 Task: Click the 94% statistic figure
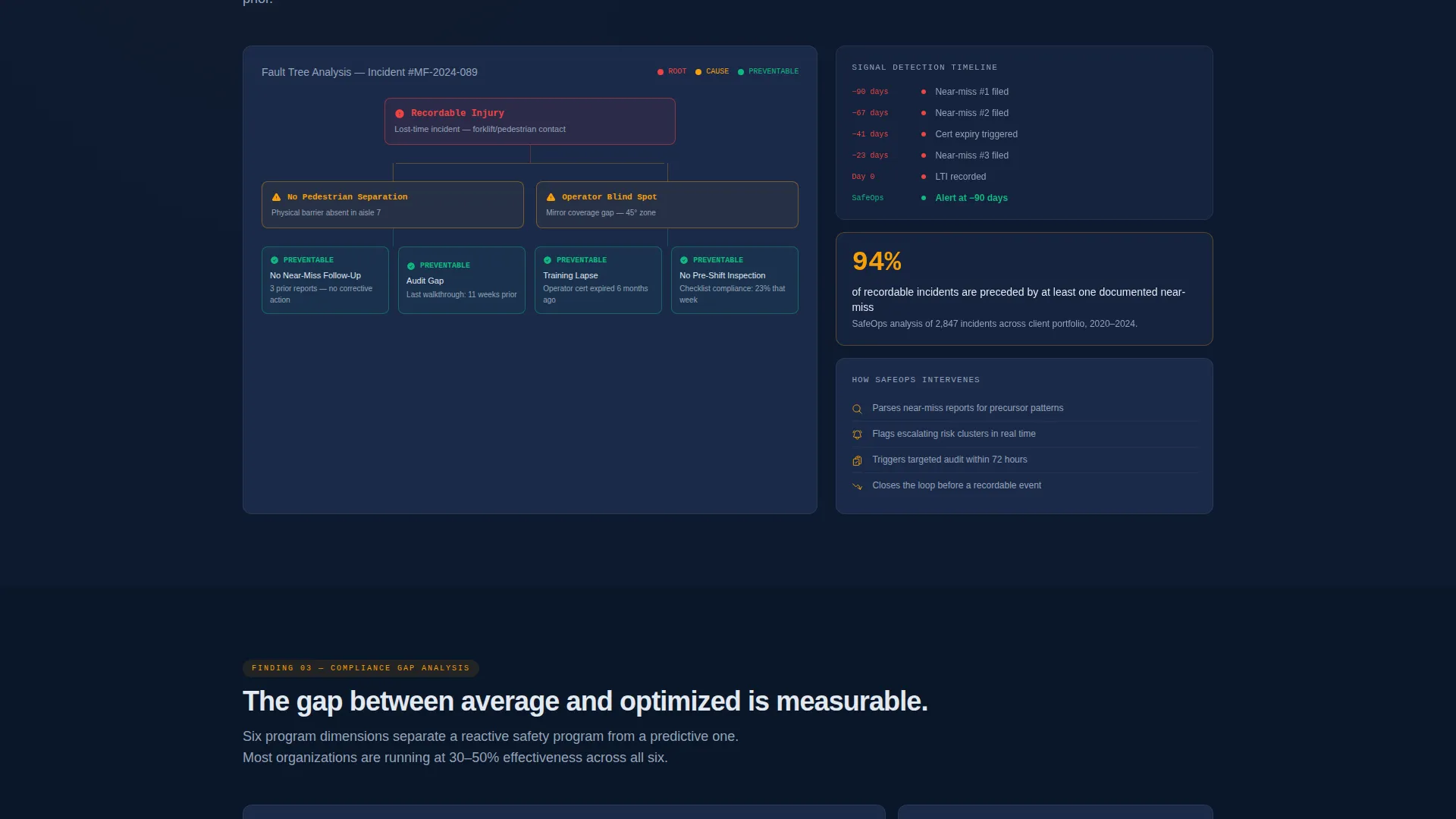(877, 262)
